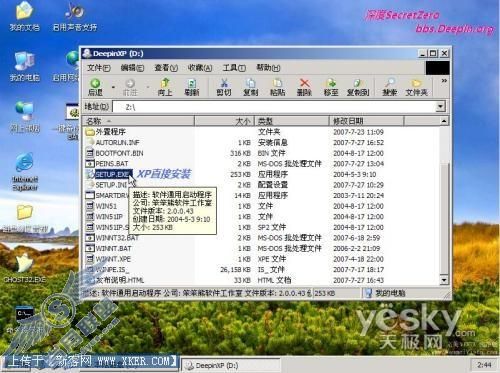
Task: Open 我的文档 desktop icon
Action: click(x=24, y=17)
